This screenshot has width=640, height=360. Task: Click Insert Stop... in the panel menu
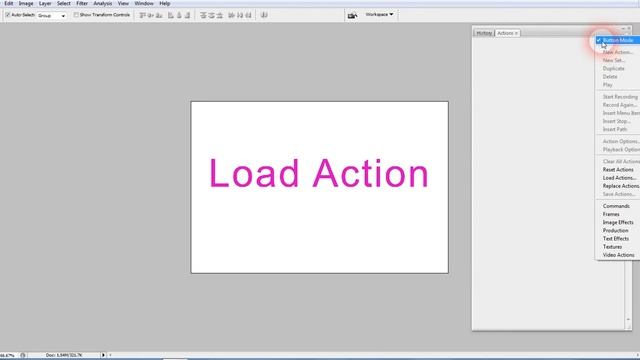pos(616,121)
